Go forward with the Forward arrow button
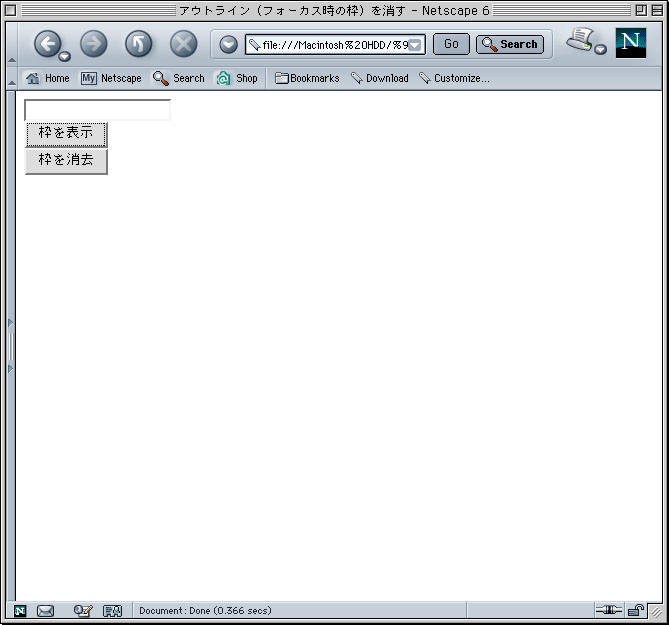This screenshot has width=669, height=625. (x=93, y=44)
